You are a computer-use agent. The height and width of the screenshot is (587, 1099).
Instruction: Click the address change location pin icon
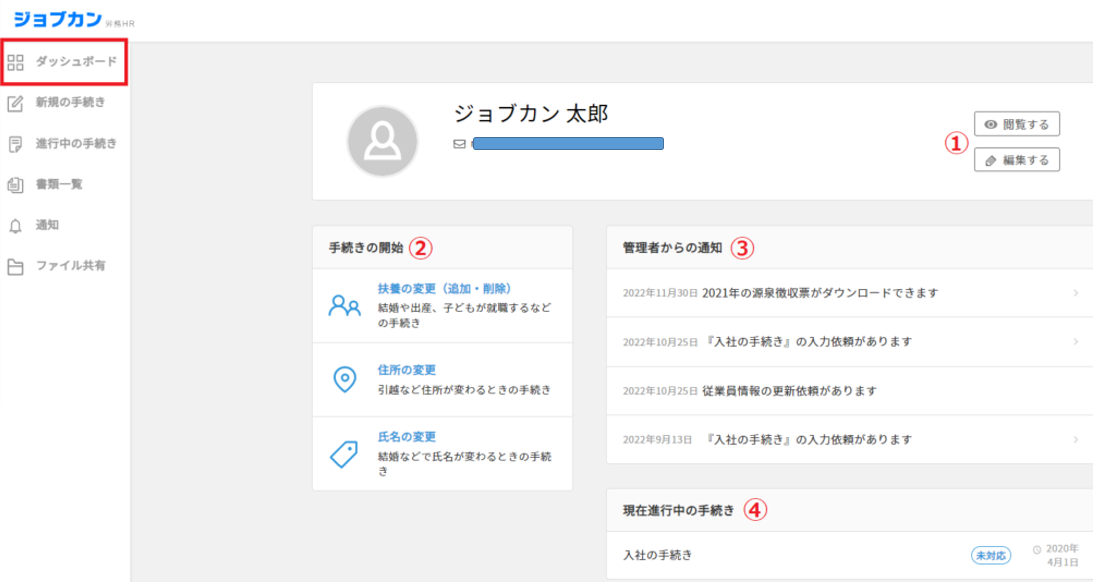point(344,379)
